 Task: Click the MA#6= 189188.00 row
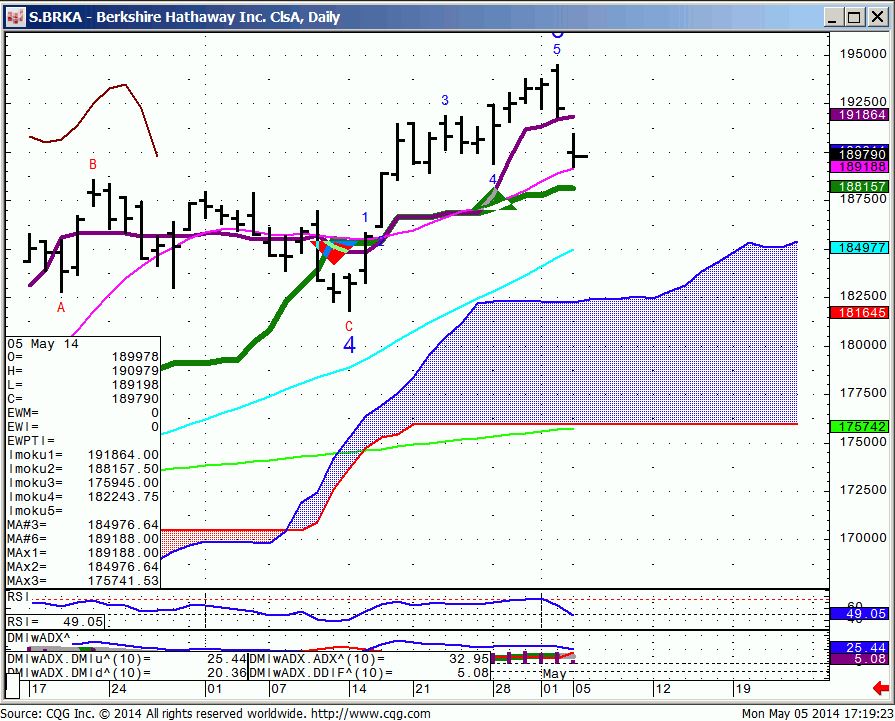(83, 539)
